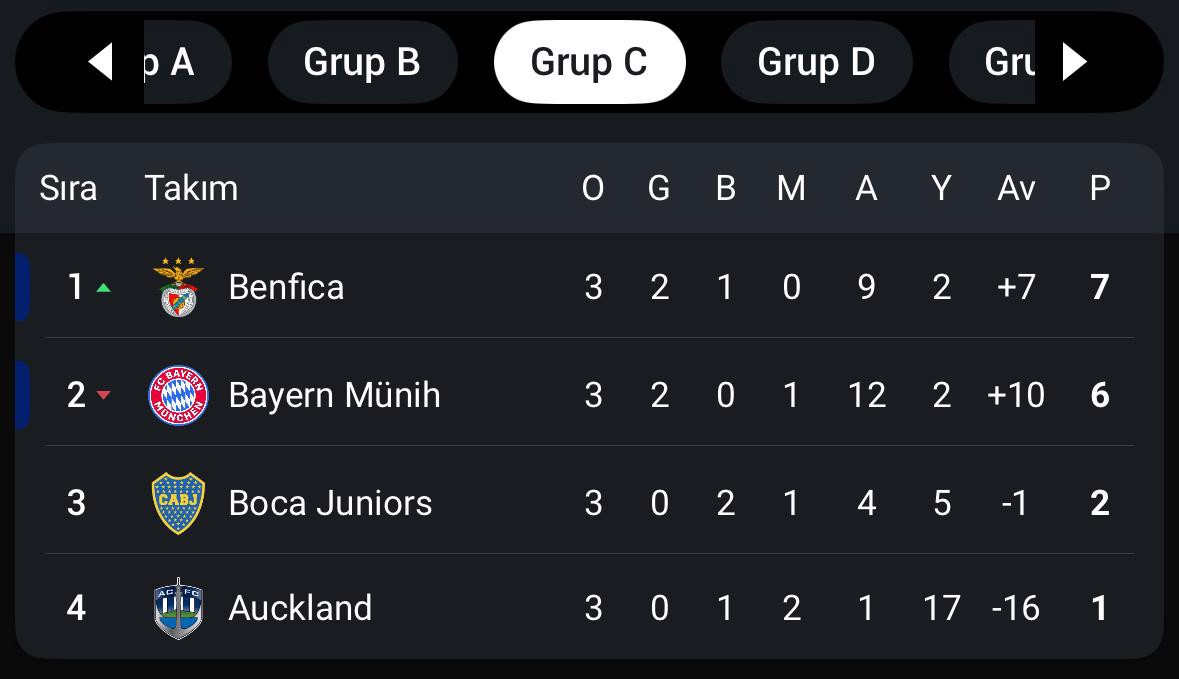This screenshot has height=679, width=1179.
Task: Click the Bayern Münih club logo
Action: tap(178, 395)
